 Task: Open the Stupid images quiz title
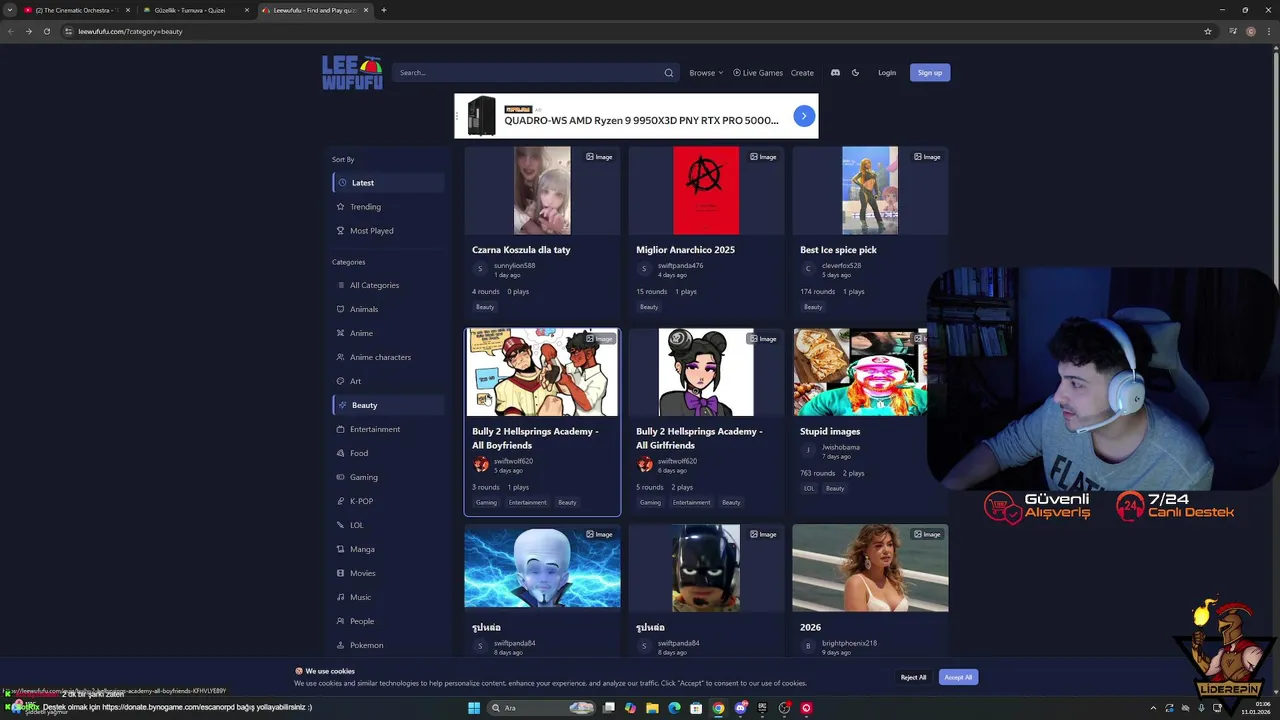pyautogui.click(x=830, y=431)
